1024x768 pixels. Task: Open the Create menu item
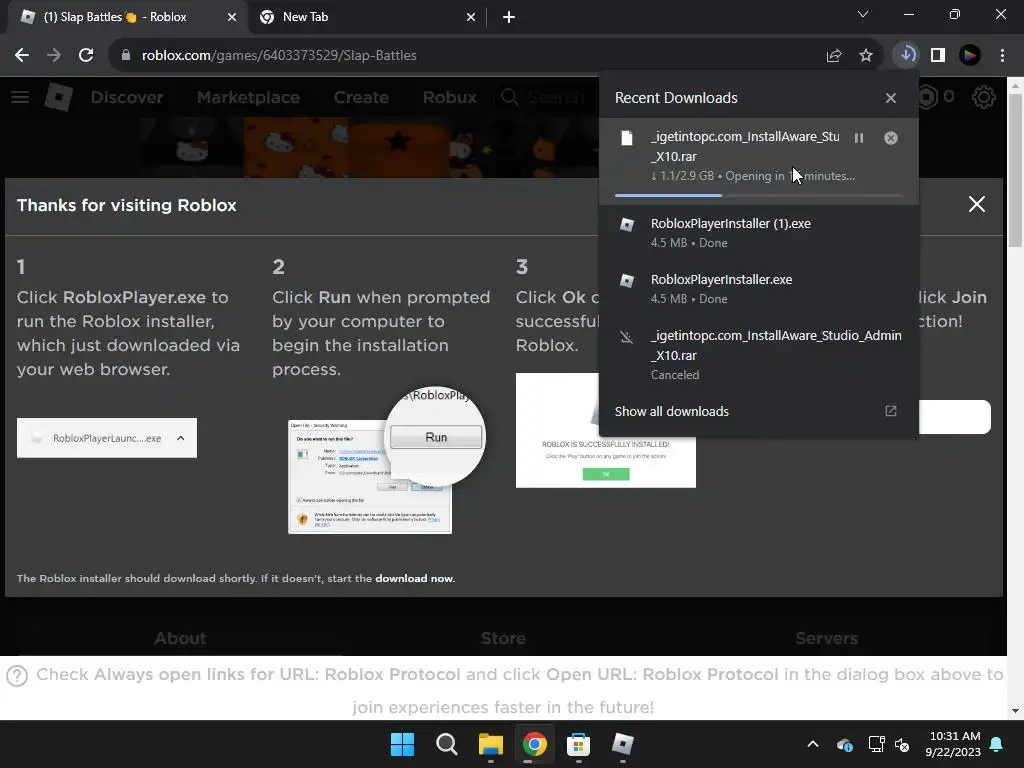point(361,97)
